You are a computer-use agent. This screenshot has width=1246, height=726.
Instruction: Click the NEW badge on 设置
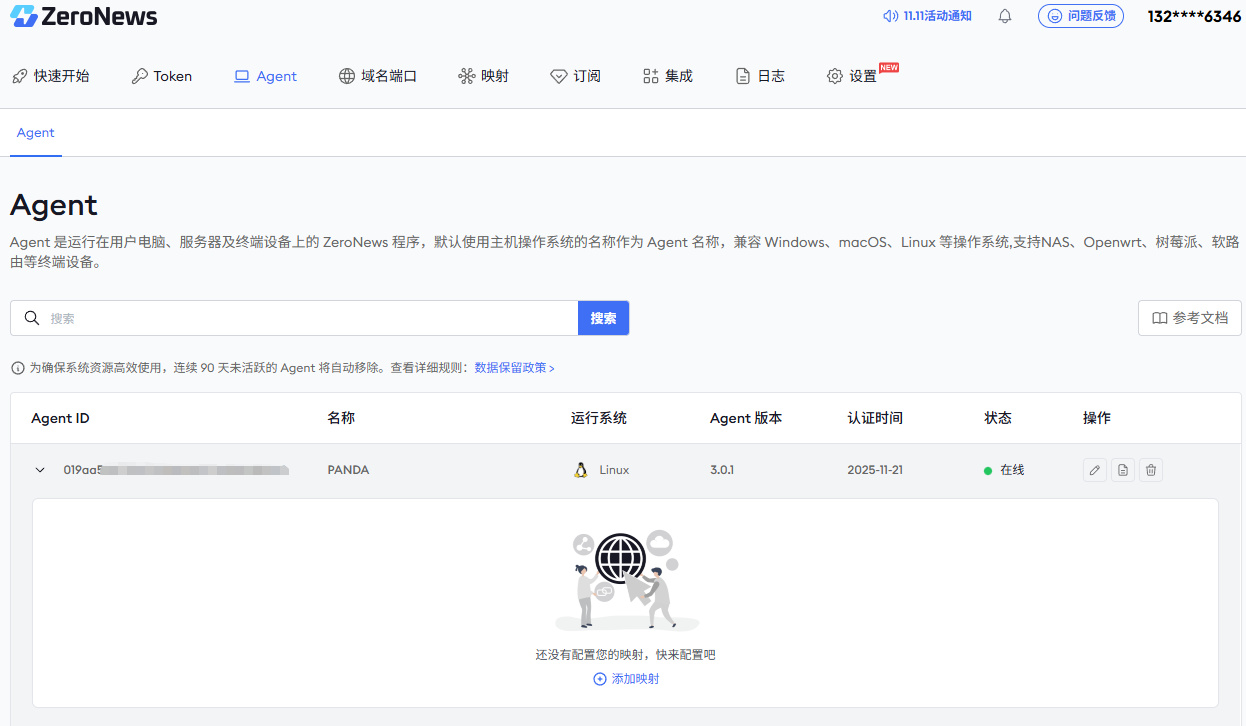pos(889,68)
